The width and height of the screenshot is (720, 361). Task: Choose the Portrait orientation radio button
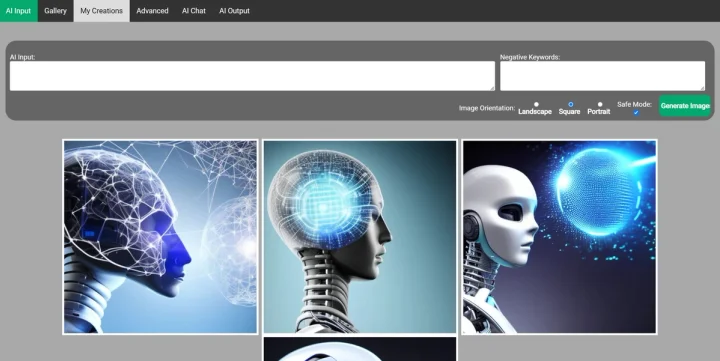click(600, 104)
